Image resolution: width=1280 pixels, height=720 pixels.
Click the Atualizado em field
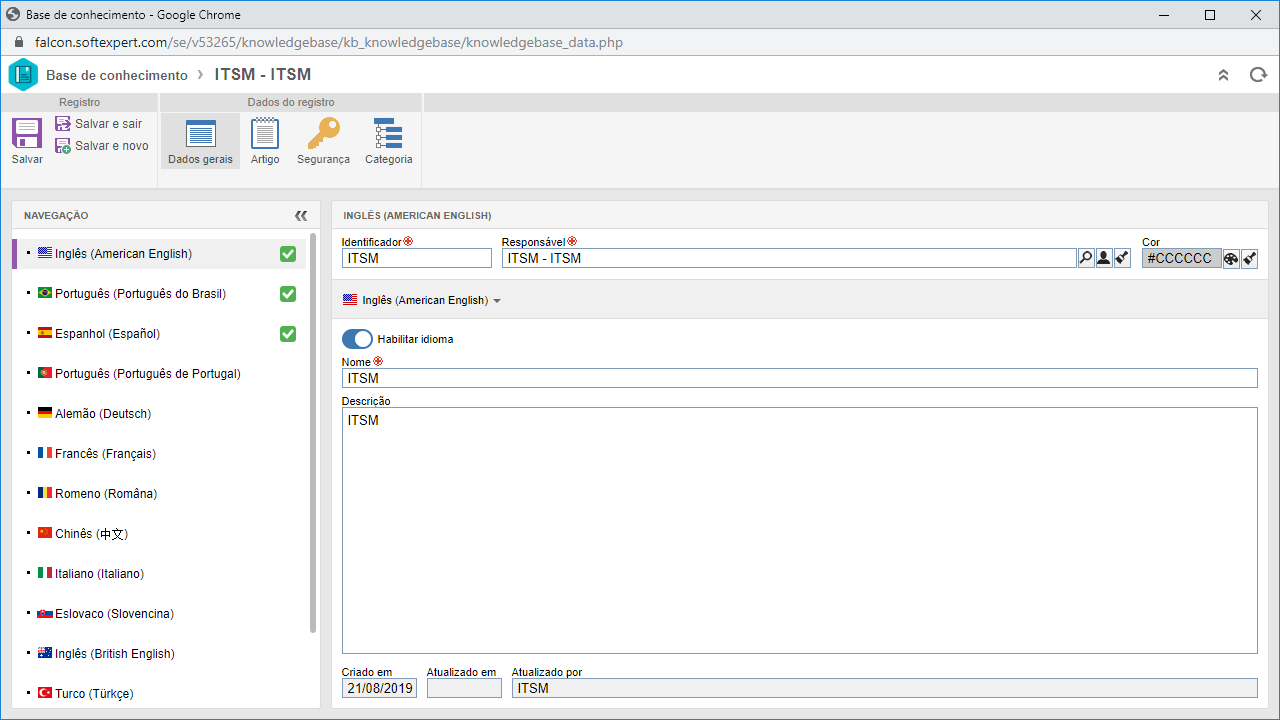[x=464, y=688]
